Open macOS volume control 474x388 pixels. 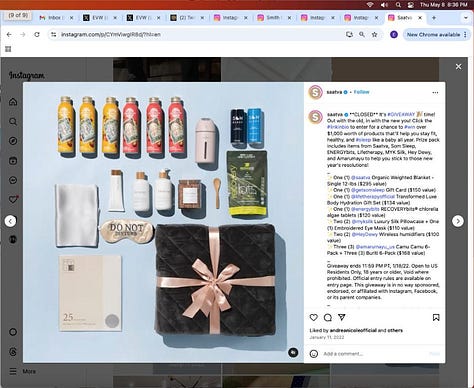click(384, 5)
